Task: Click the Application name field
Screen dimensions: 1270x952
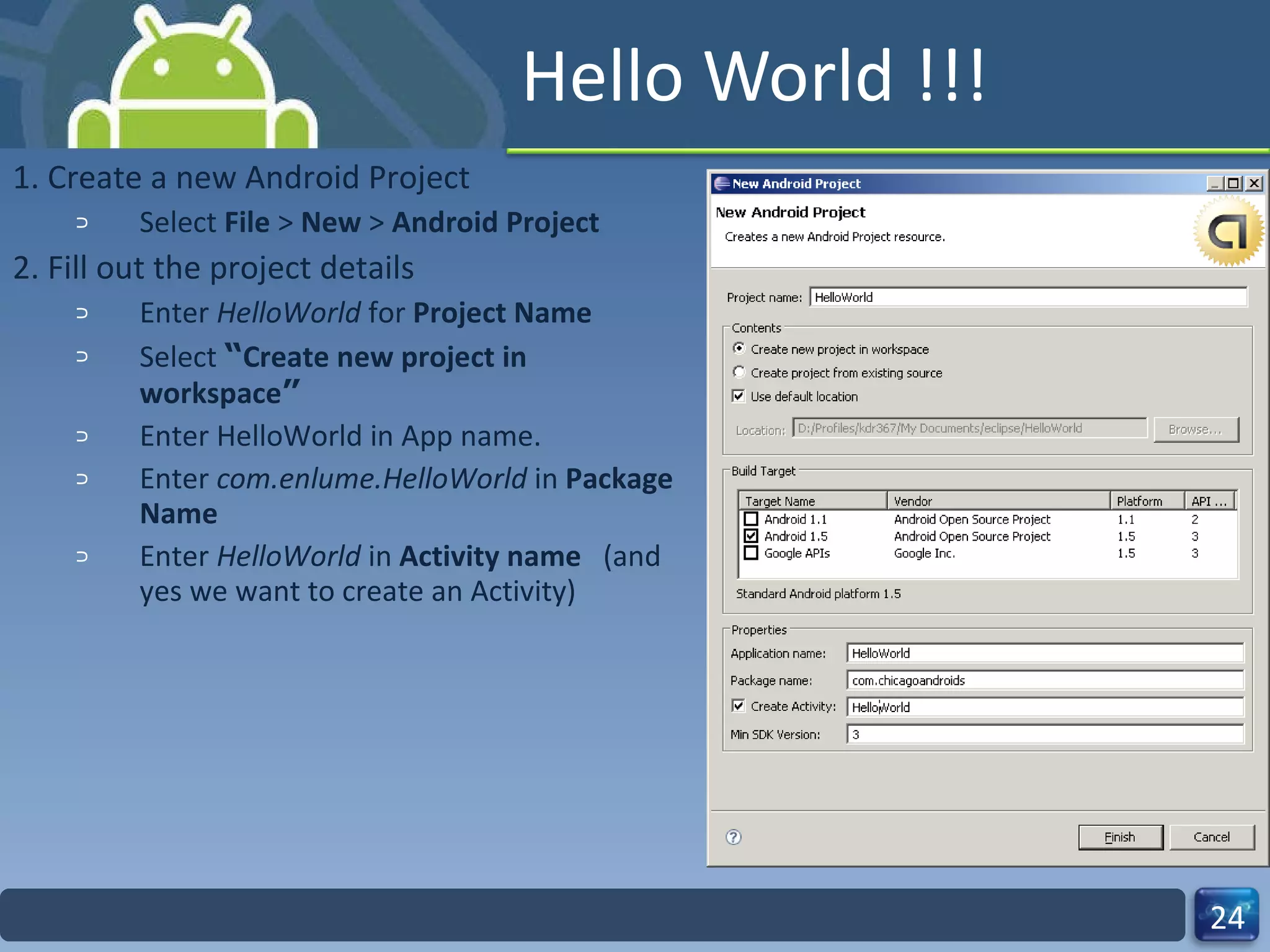Action: (1045, 653)
